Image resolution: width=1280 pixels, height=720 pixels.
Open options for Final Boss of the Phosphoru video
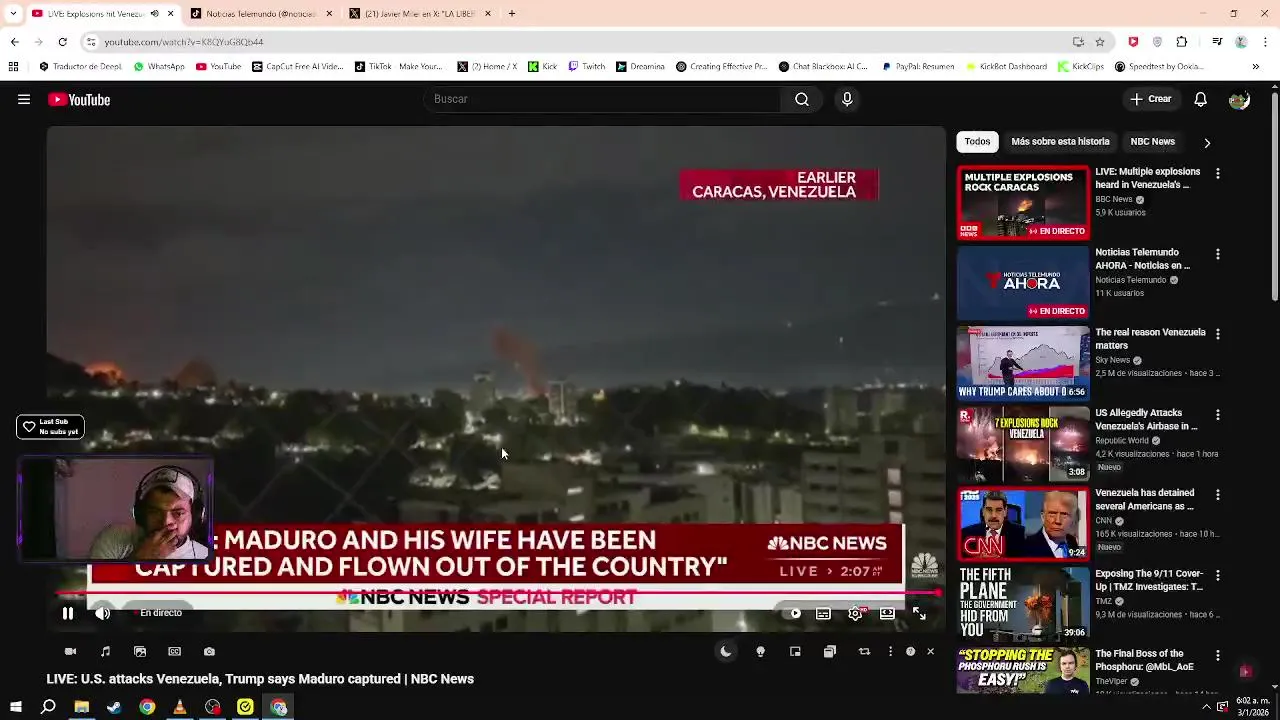coord(1217,655)
